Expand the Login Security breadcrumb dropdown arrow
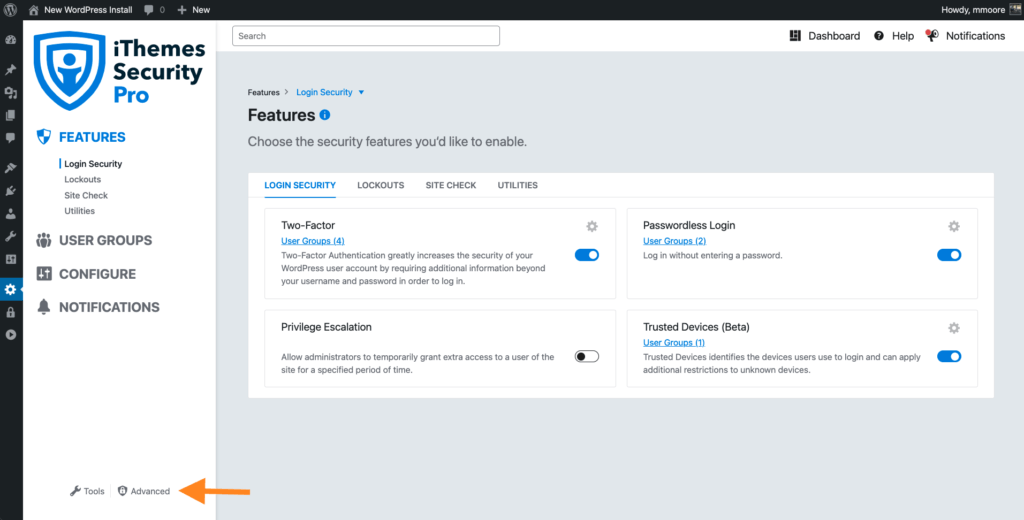Viewport: 1024px width, 520px height. [361, 93]
